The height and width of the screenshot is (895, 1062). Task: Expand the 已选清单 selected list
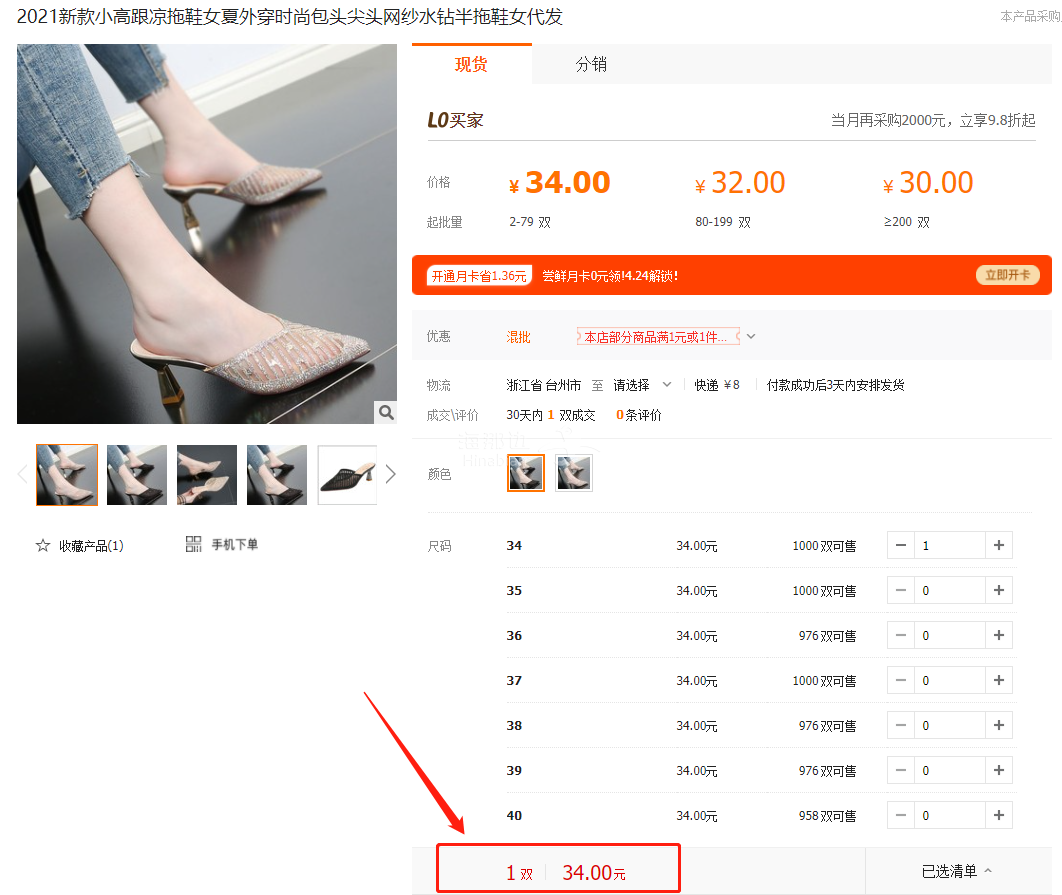pyautogui.click(x=957, y=872)
